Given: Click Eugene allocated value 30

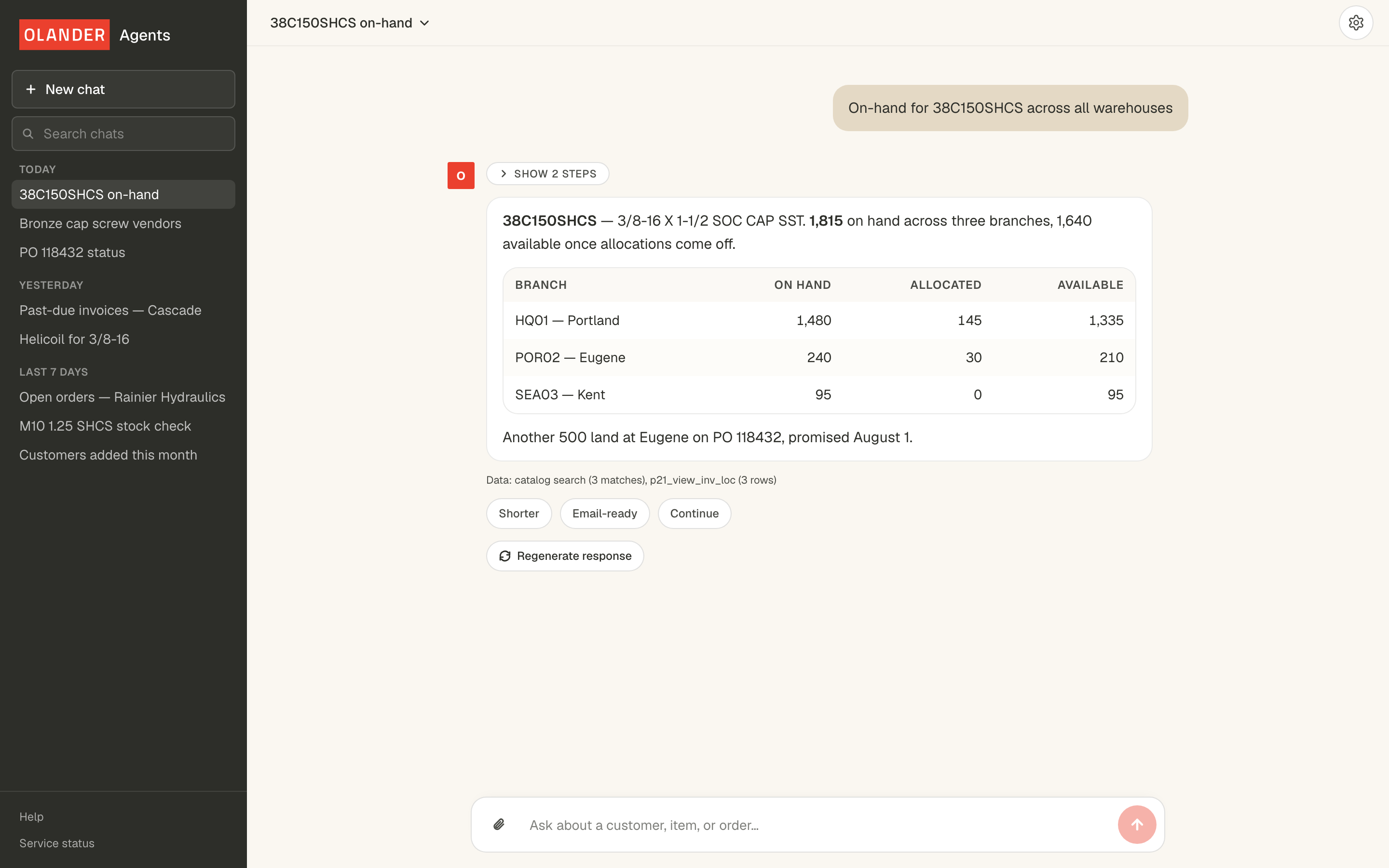Looking at the screenshot, I should (x=973, y=358).
